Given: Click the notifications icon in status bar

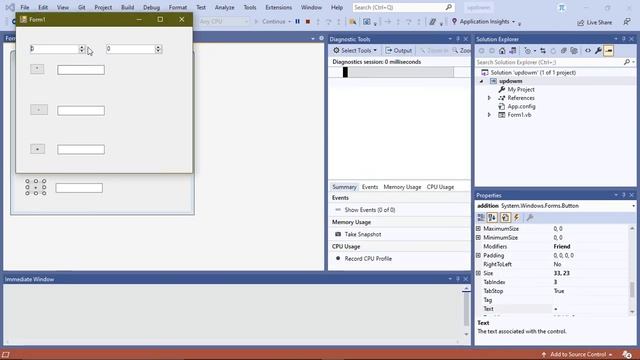Looking at the screenshot, I should [627, 354].
